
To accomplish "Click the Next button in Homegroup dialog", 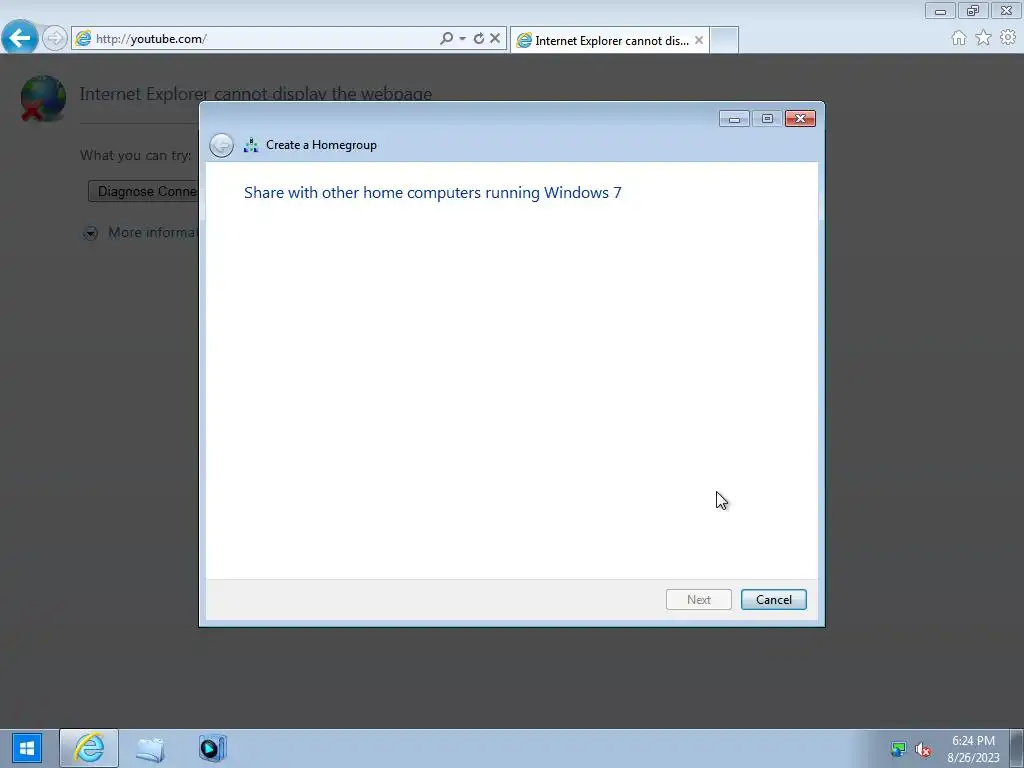I will pyautogui.click(x=699, y=600).
